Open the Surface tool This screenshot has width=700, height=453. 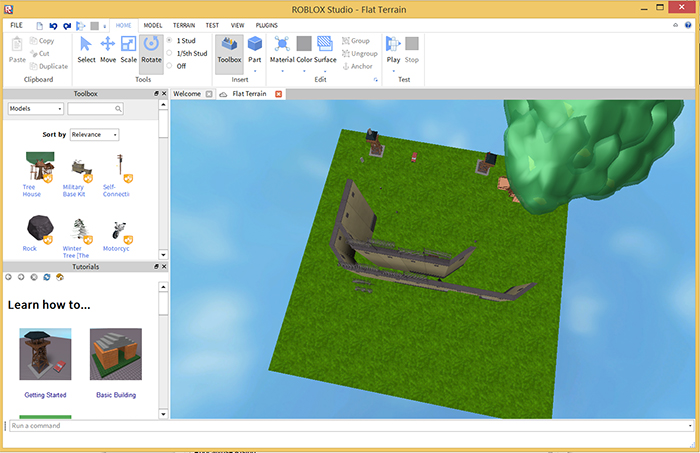click(x=325, y=50)
